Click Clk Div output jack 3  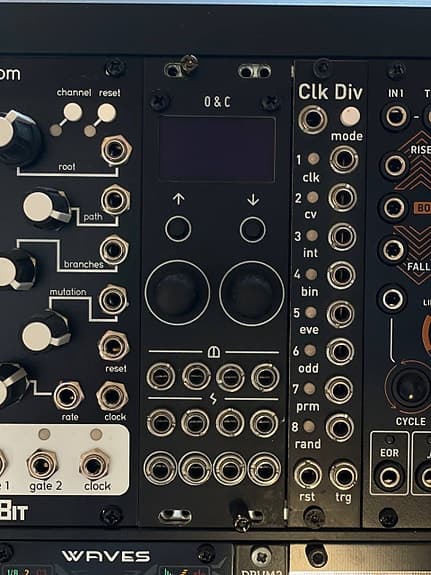point(342,237)
